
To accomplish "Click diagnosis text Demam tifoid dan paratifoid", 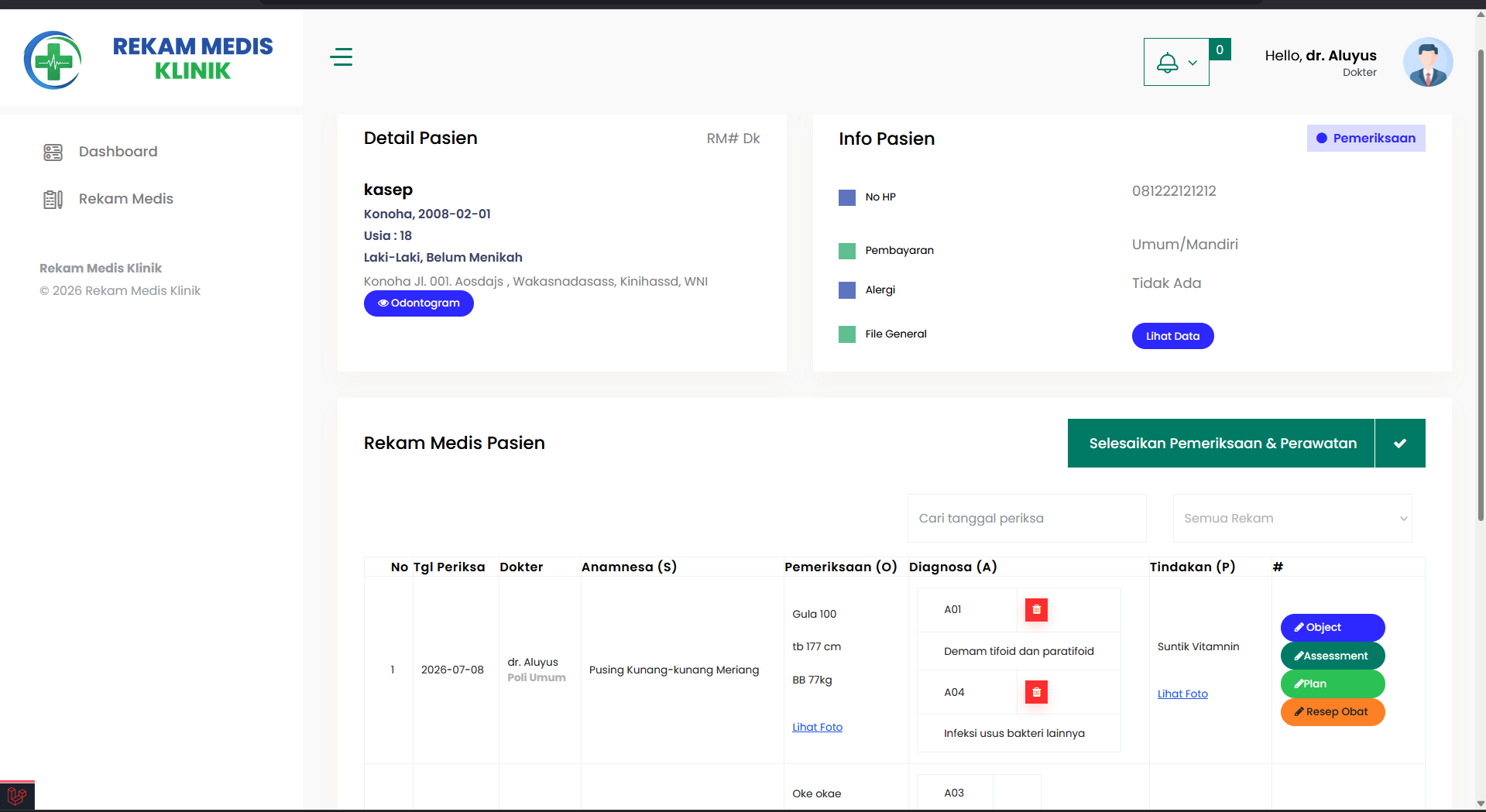I will [1018, 651].
